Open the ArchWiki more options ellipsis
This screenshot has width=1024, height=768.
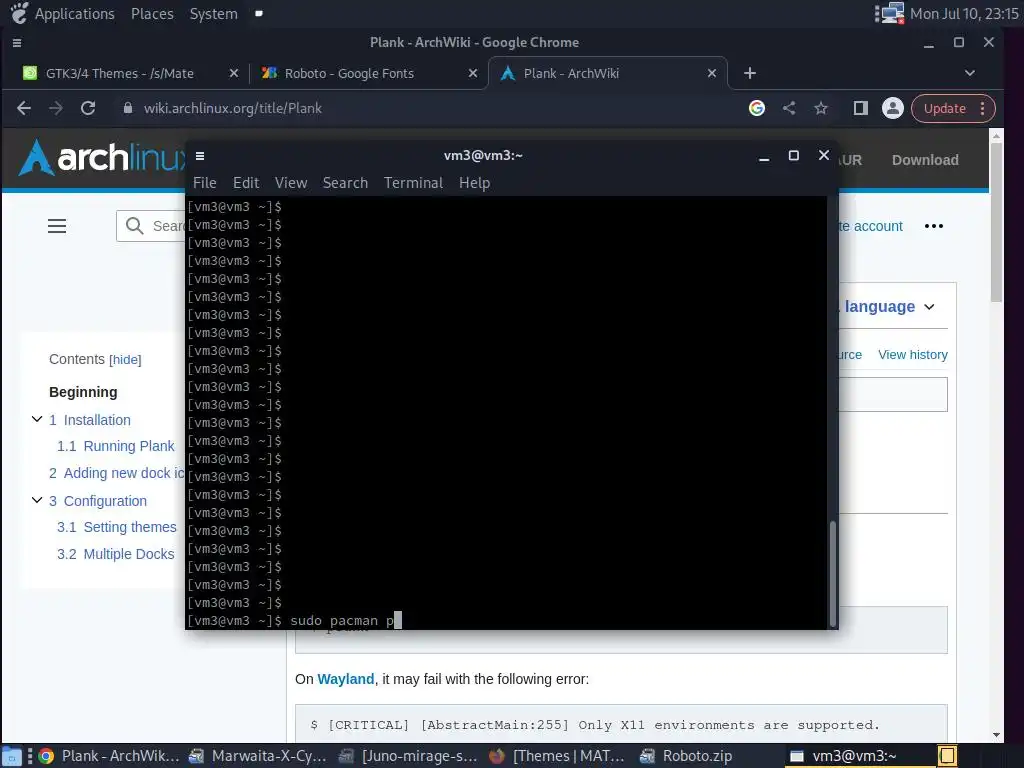coord(934,226)
